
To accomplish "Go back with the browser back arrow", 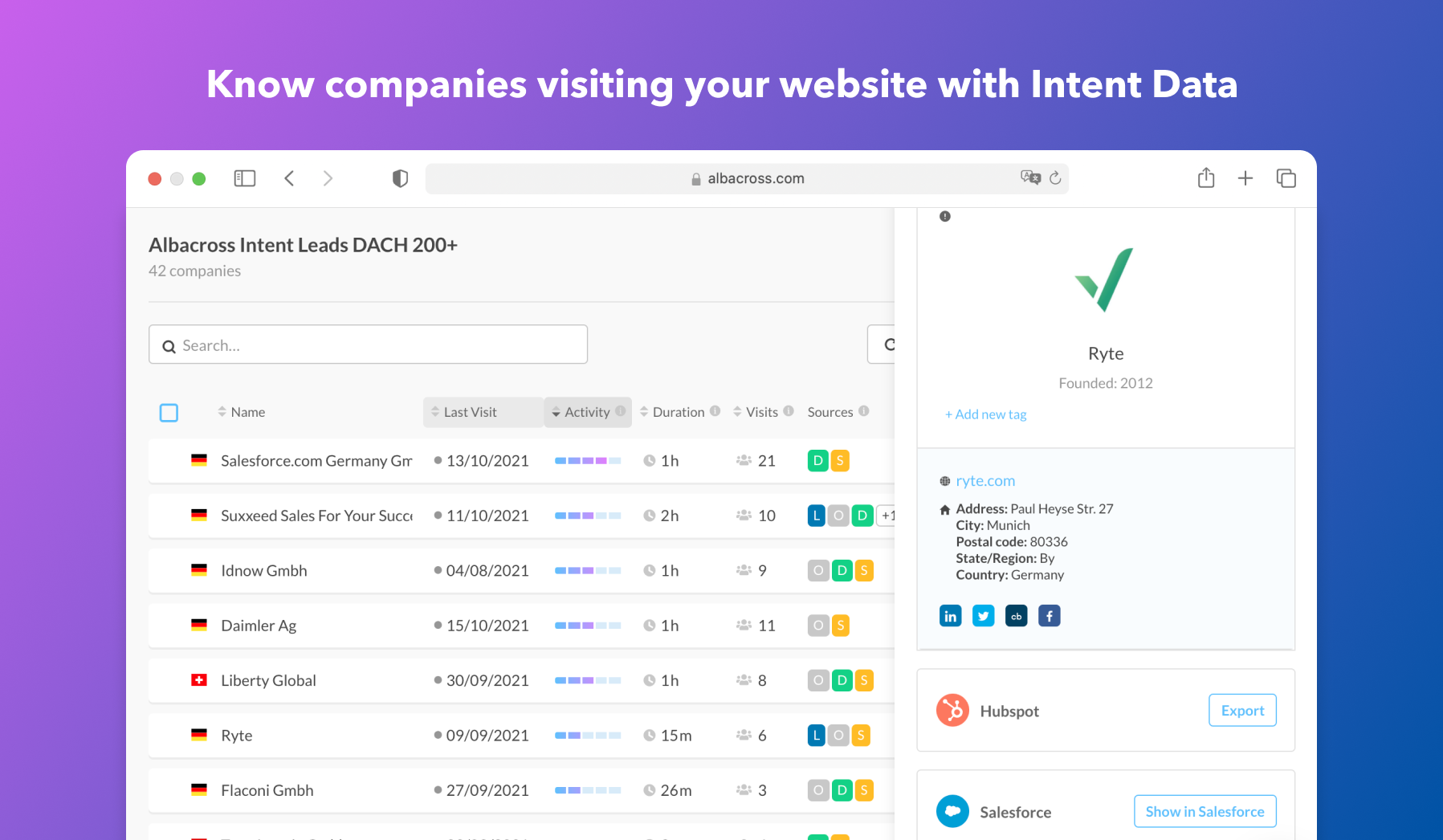I will (x=289, y=178).
